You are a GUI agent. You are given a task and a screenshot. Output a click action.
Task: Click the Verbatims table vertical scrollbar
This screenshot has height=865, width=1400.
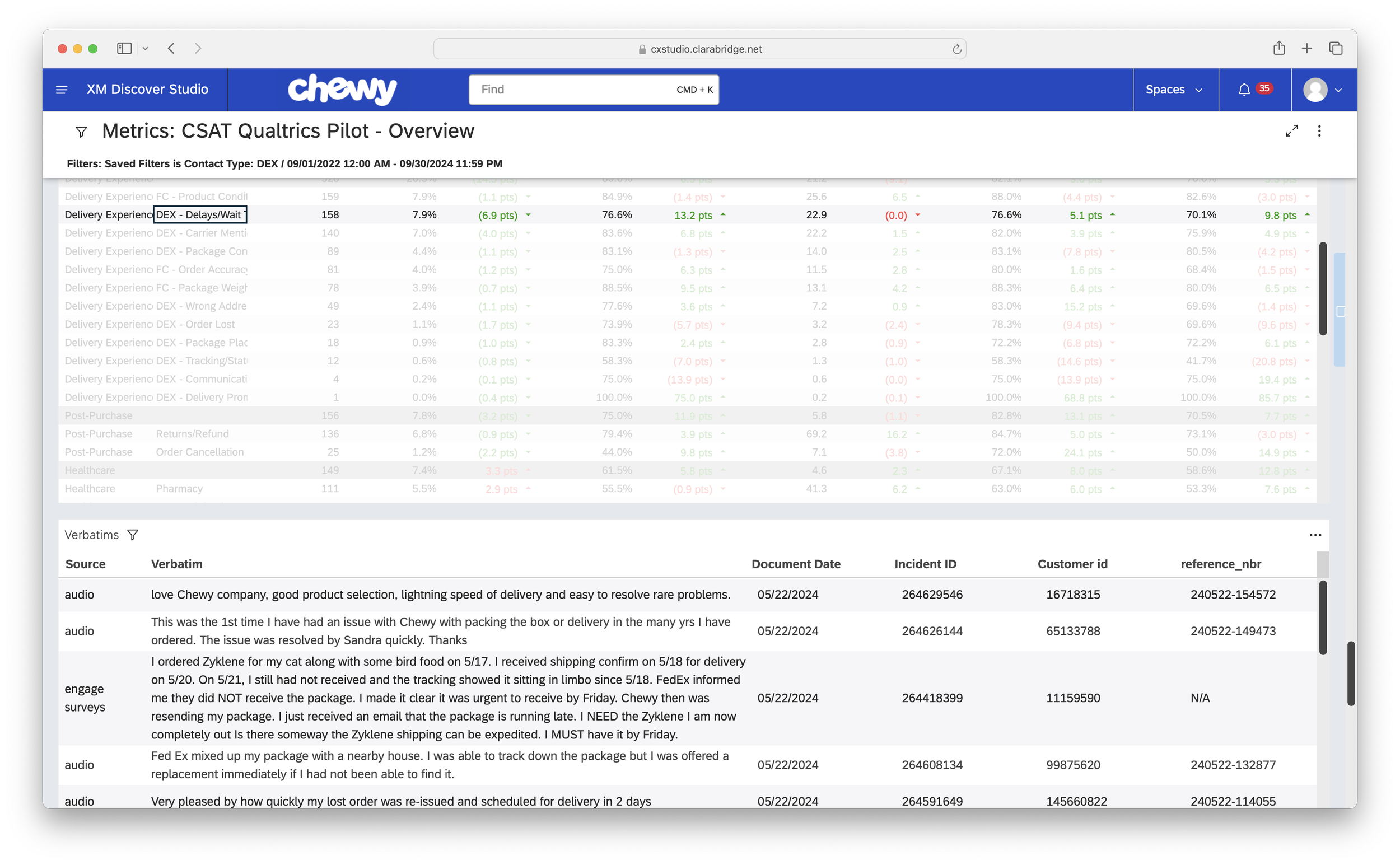click(x=1322, y=618)
